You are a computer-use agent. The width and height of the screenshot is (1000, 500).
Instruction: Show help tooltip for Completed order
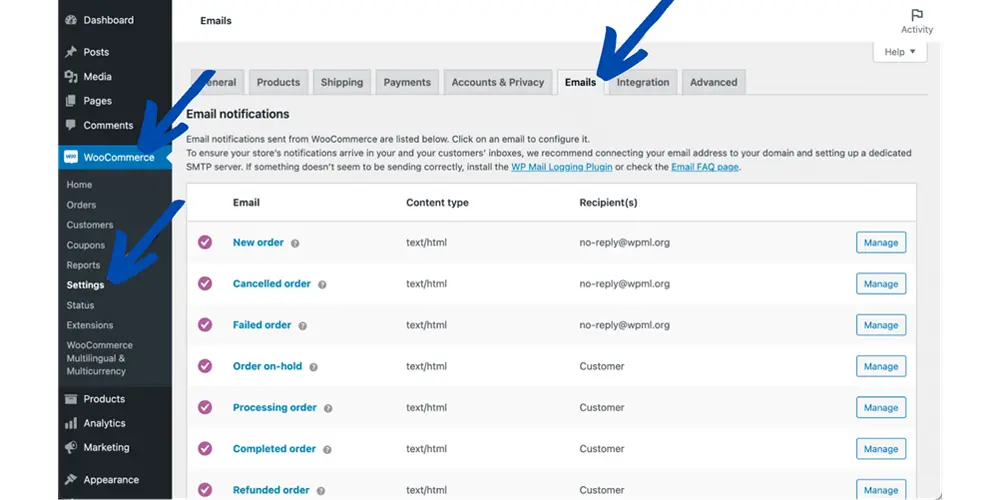(x=327, y=450)
